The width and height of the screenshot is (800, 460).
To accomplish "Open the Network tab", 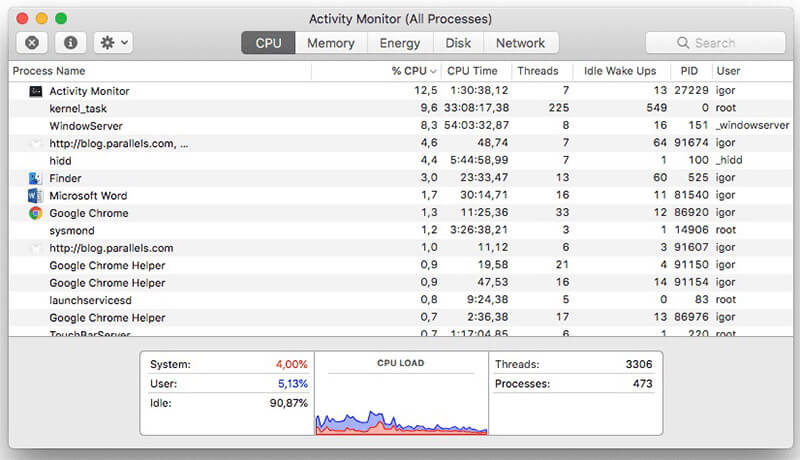I will pos(520,43).
